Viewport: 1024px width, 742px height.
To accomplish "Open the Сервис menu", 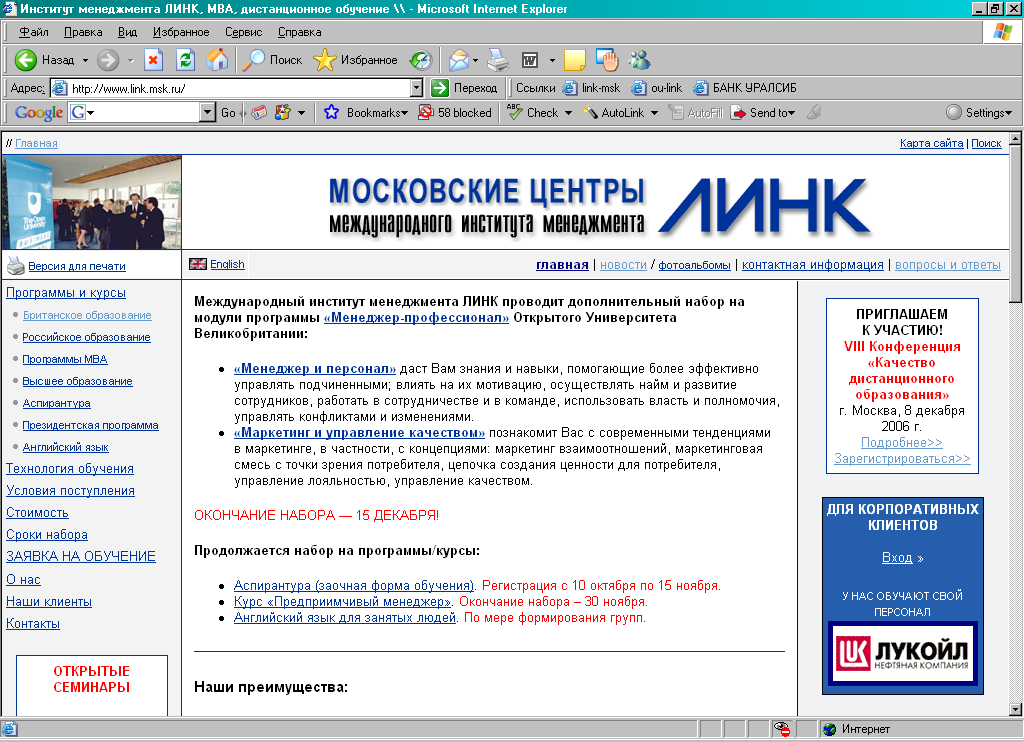I will pyautogui.click(x=244, y=32).
